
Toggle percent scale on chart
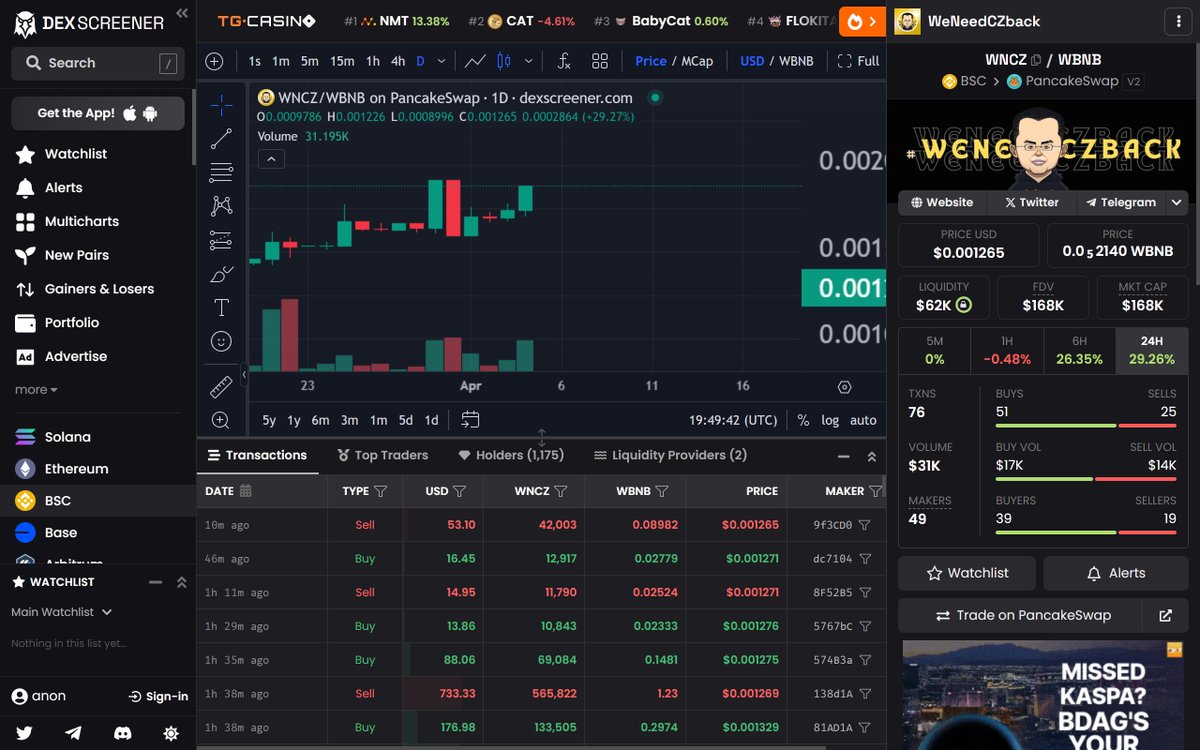coord(803,420)
